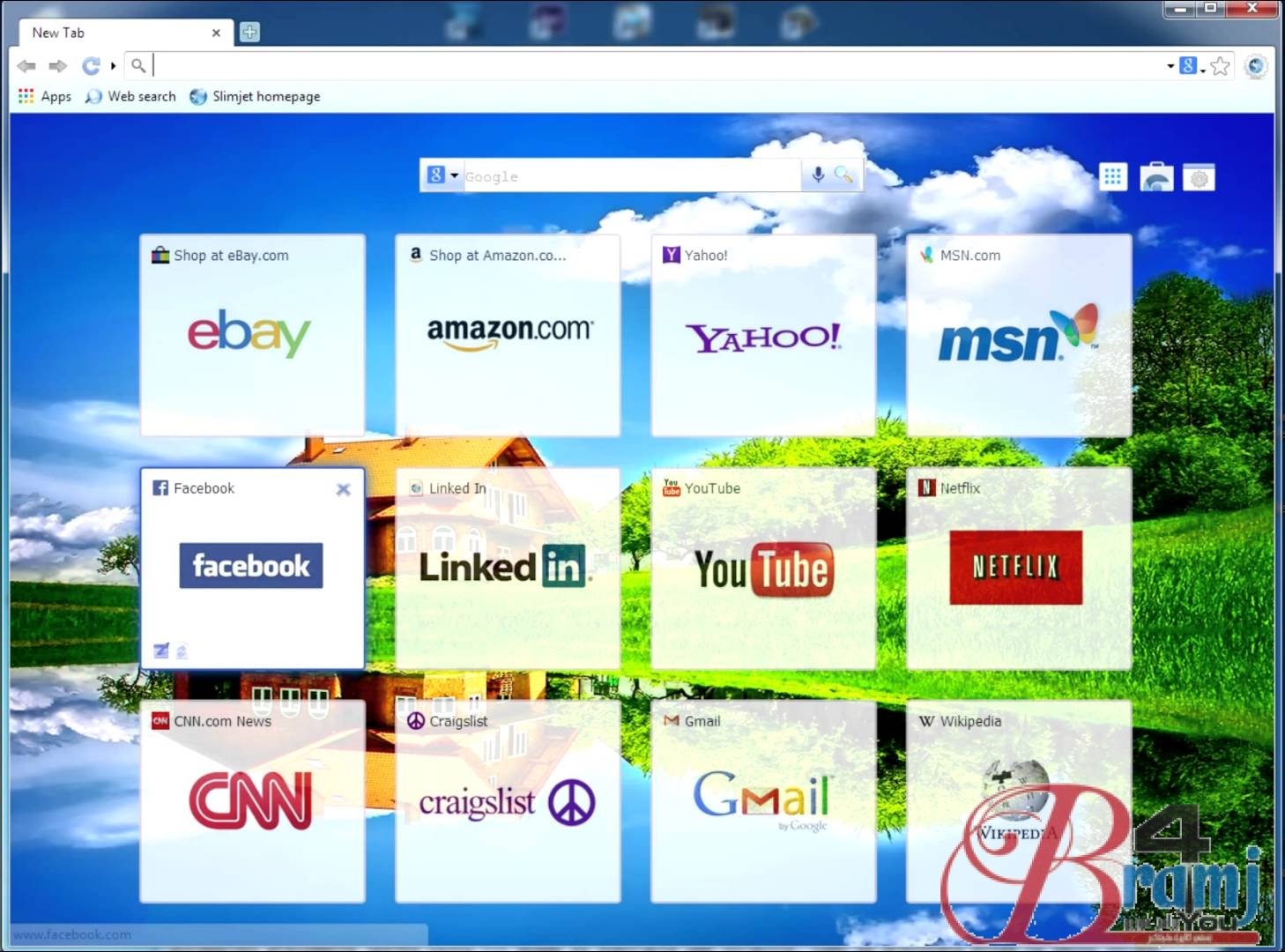Open the MSN.com tile

(x=1020, y=335)
